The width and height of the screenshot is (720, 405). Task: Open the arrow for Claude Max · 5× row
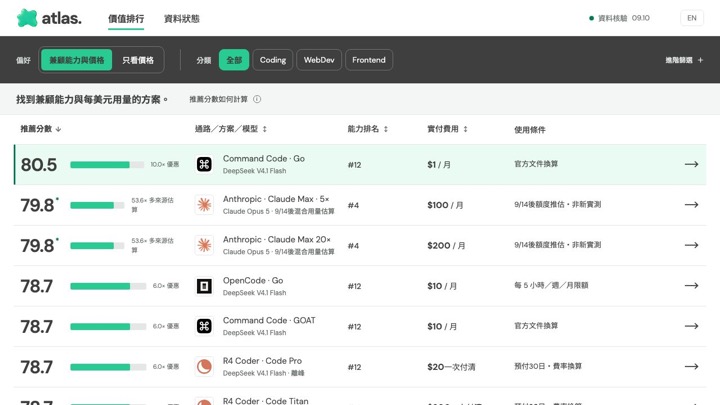point(692,205)
